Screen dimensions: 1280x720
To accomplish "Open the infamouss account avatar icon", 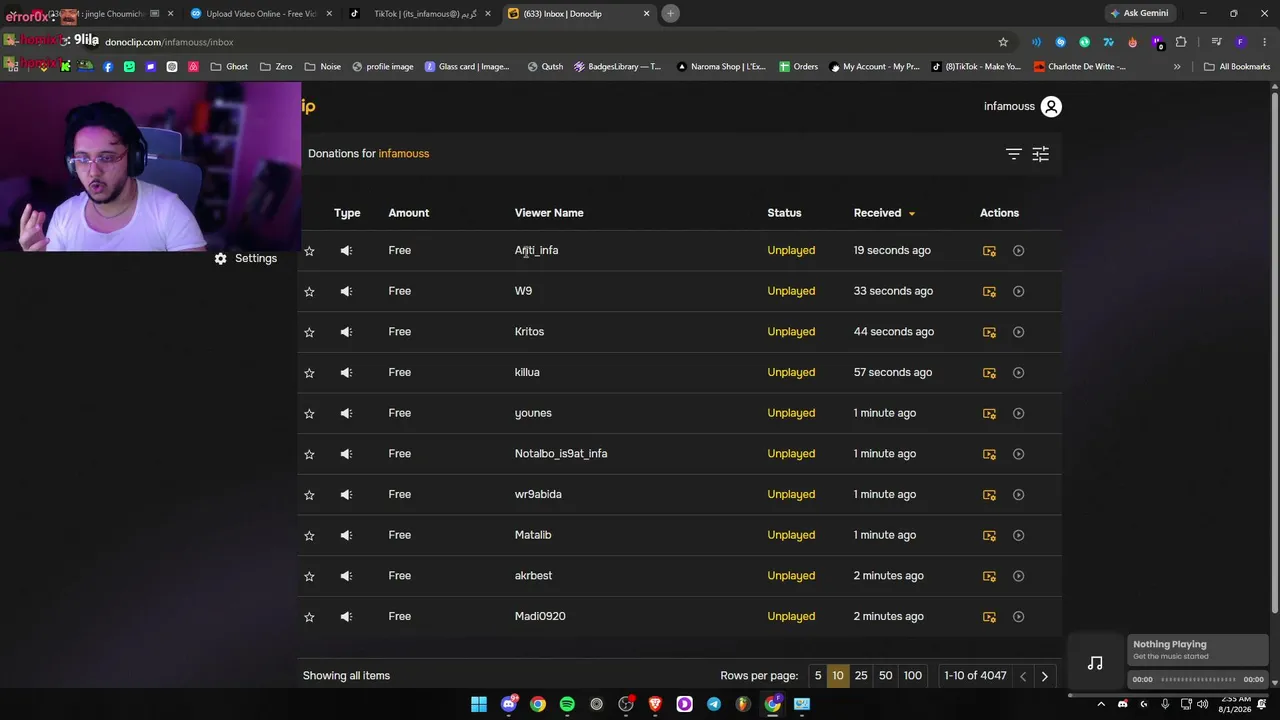I will click(1051, 107).
